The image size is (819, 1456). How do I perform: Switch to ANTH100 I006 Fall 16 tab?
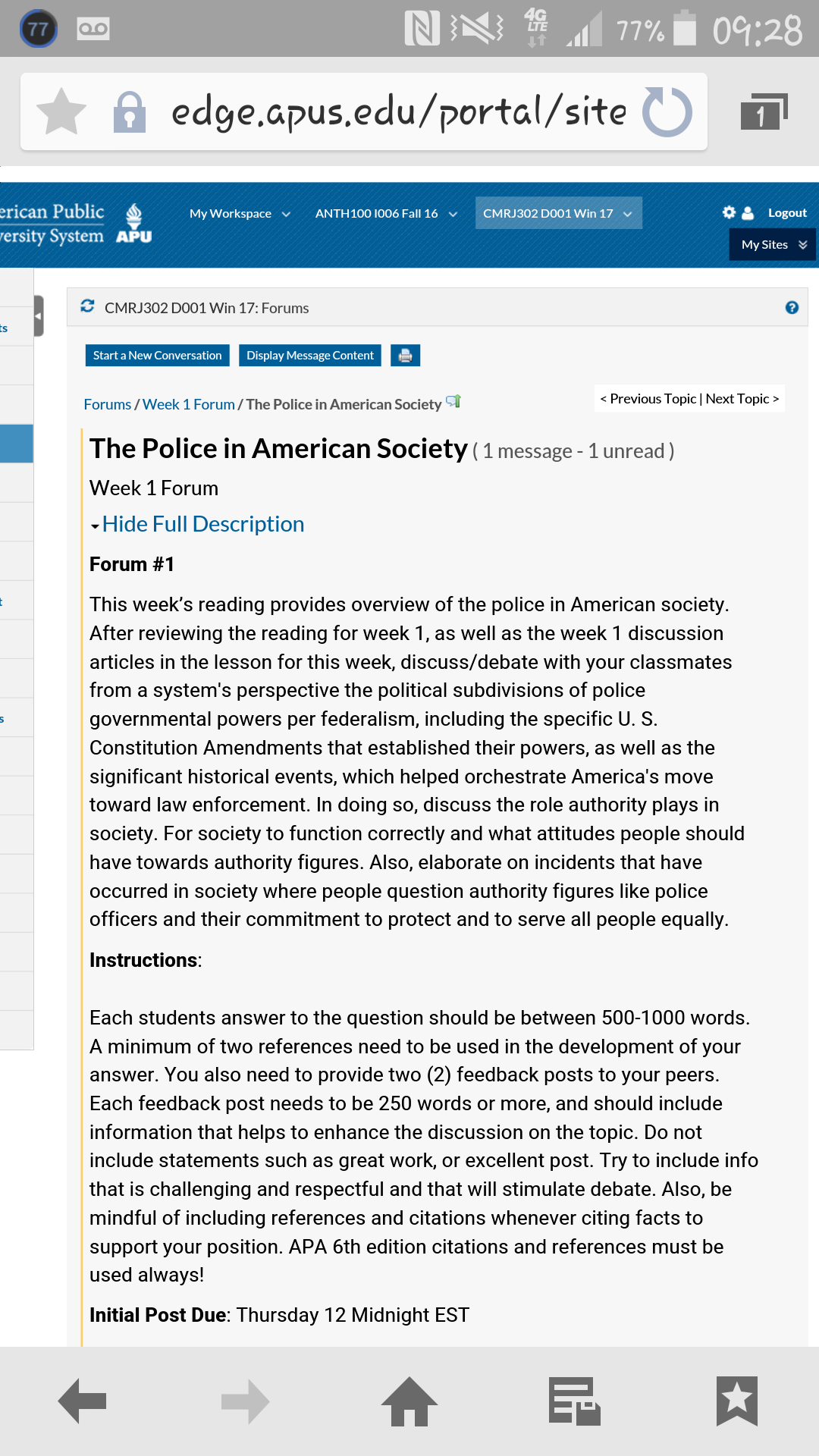click(x=386, y=213)
